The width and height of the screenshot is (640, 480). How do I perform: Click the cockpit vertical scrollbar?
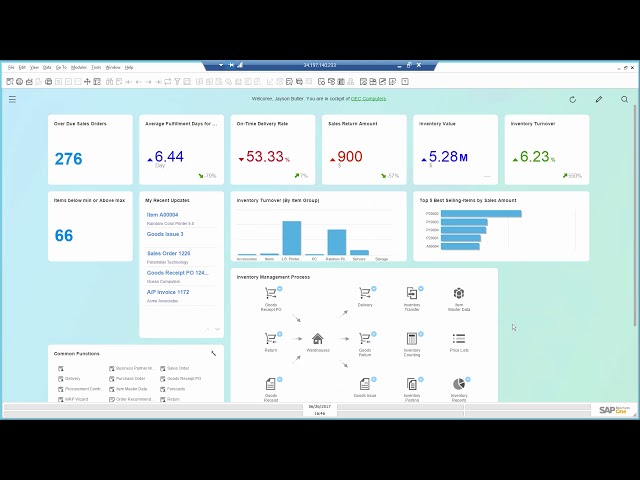635,215
